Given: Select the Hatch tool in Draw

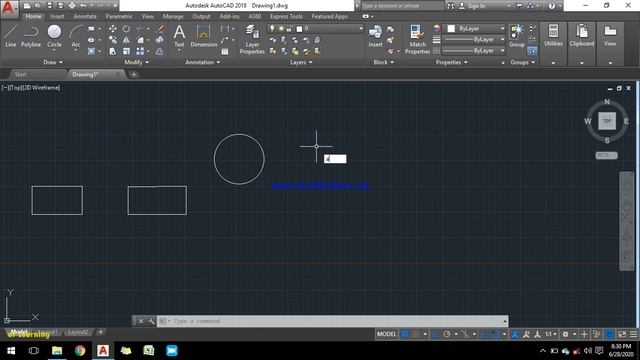Looking at the screenshot, I should [x=91, y=51].
